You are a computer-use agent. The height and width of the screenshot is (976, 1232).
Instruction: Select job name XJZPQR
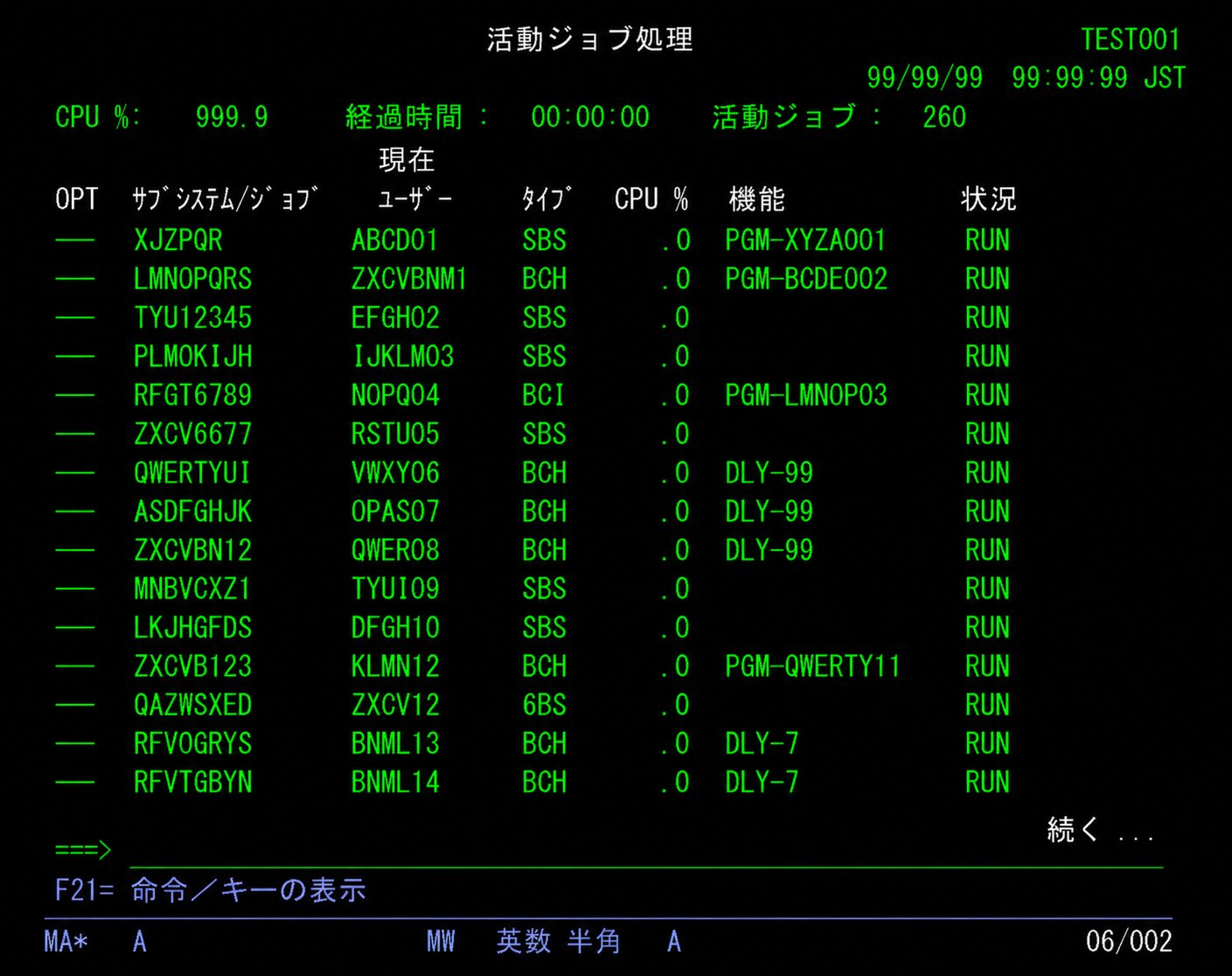(178, 241)
